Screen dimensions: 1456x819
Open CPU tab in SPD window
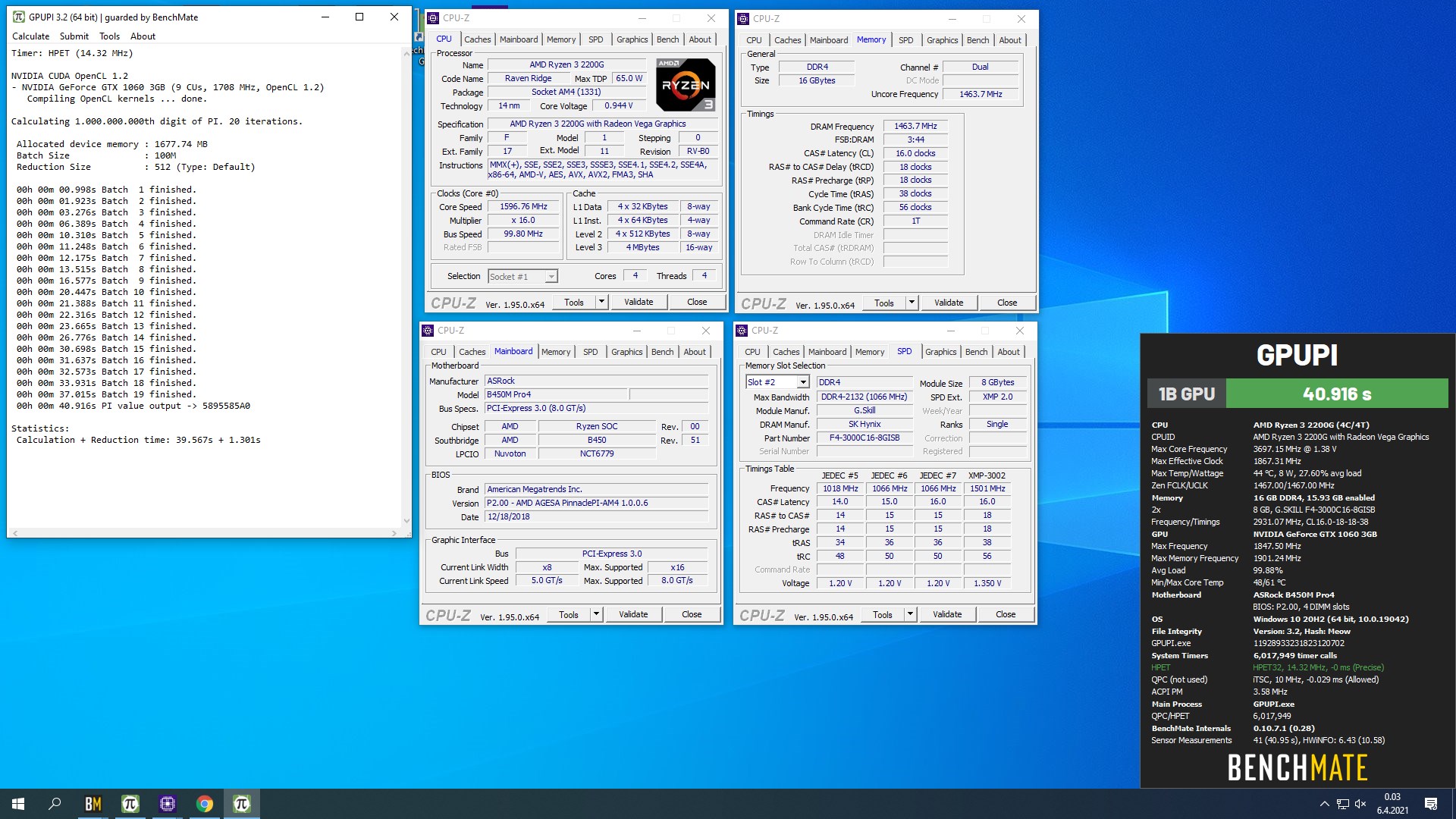point(752,352)
